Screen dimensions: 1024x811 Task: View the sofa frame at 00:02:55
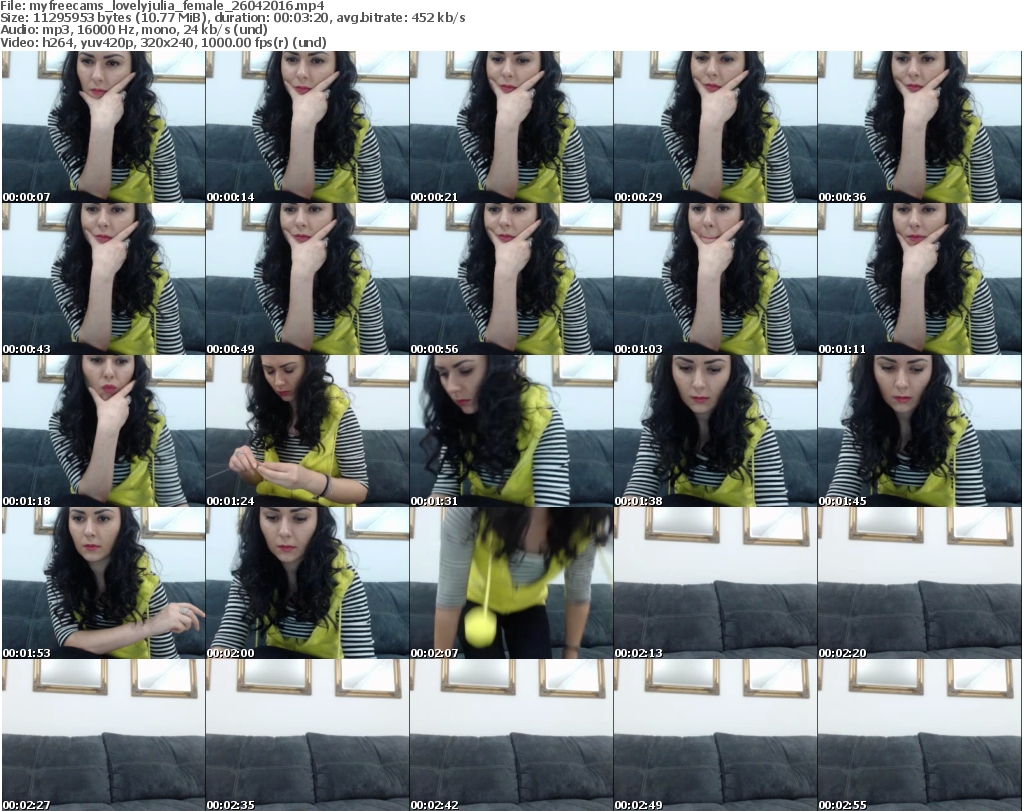920,735
